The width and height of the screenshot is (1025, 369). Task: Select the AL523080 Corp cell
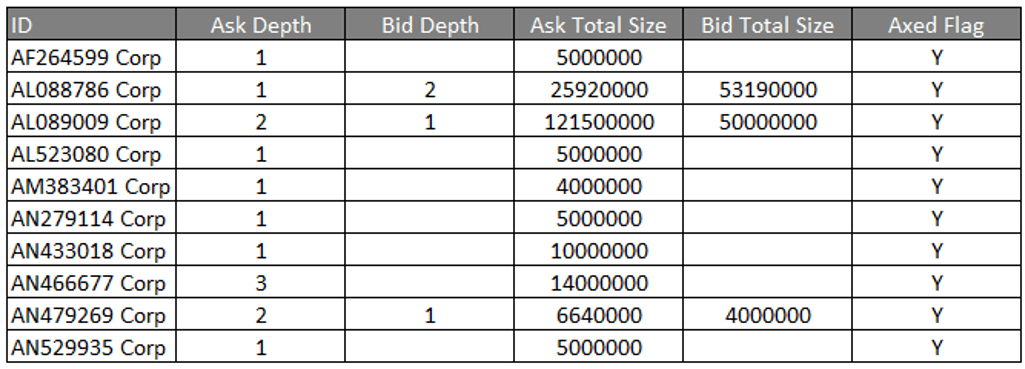coord(92,154)
